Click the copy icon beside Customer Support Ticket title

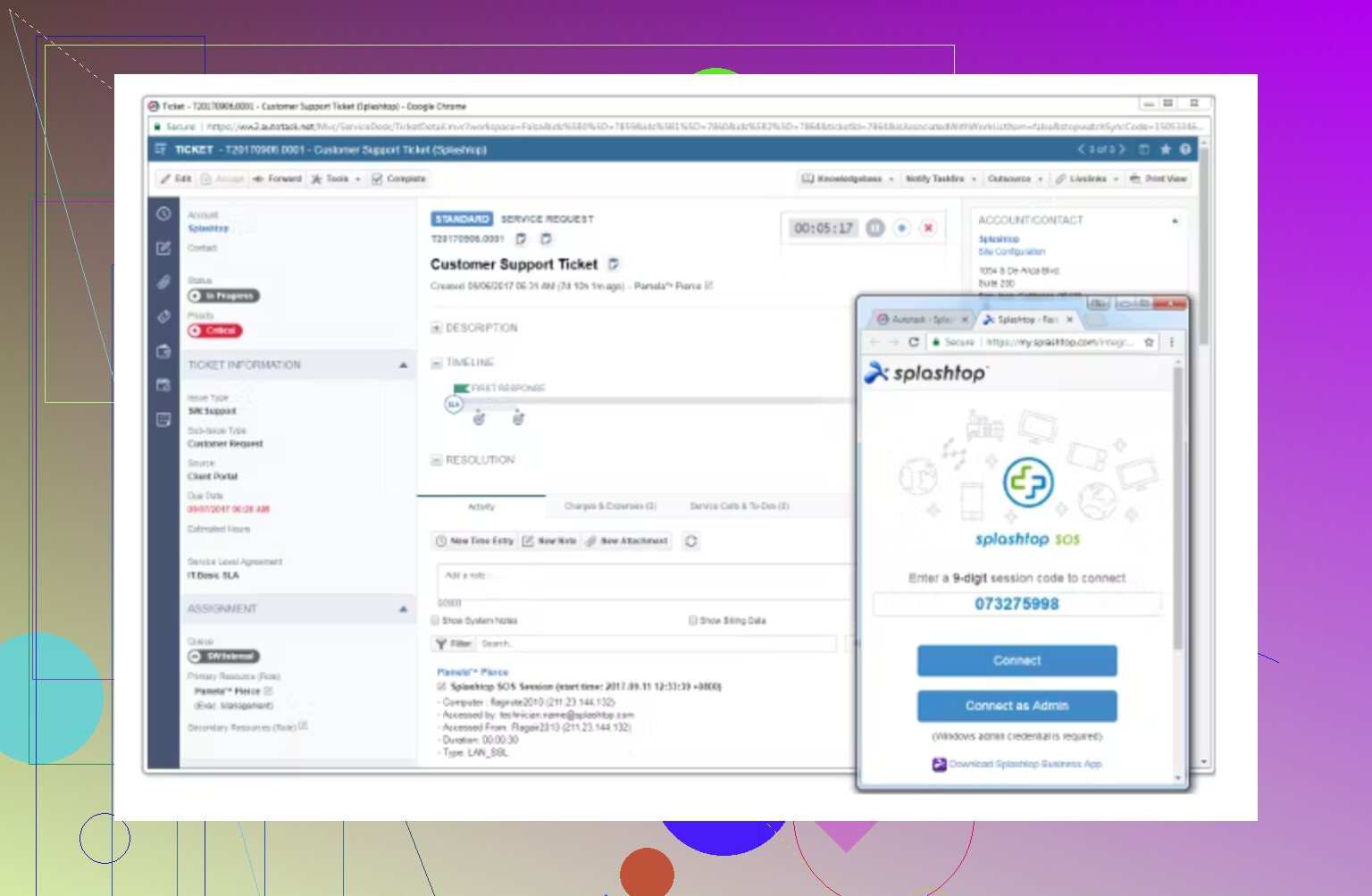[614, 264]
